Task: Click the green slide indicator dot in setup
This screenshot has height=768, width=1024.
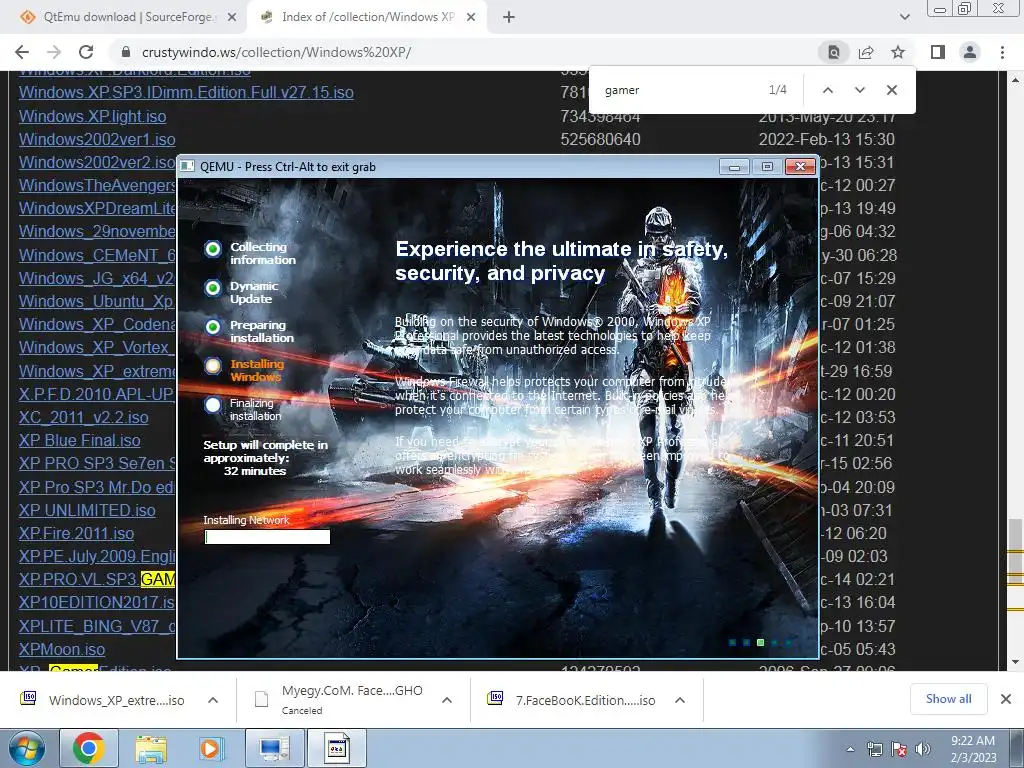Action: pos(760,643)
